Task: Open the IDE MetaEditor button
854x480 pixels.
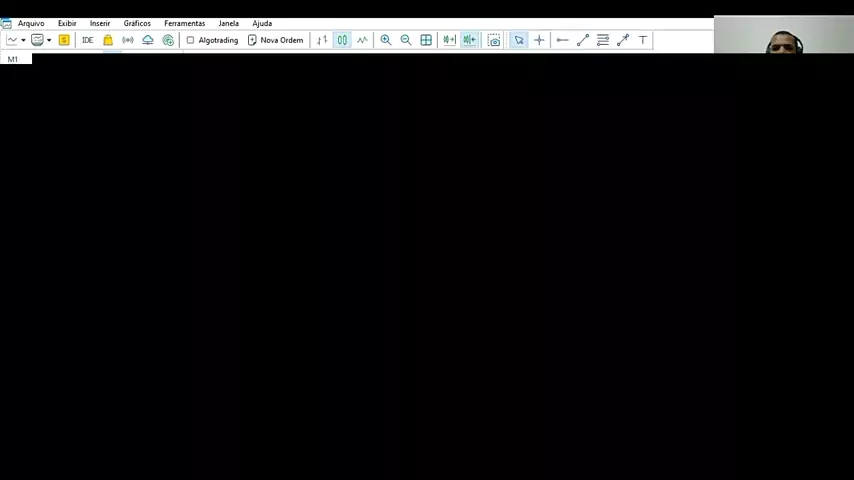Action: point(87,40)
